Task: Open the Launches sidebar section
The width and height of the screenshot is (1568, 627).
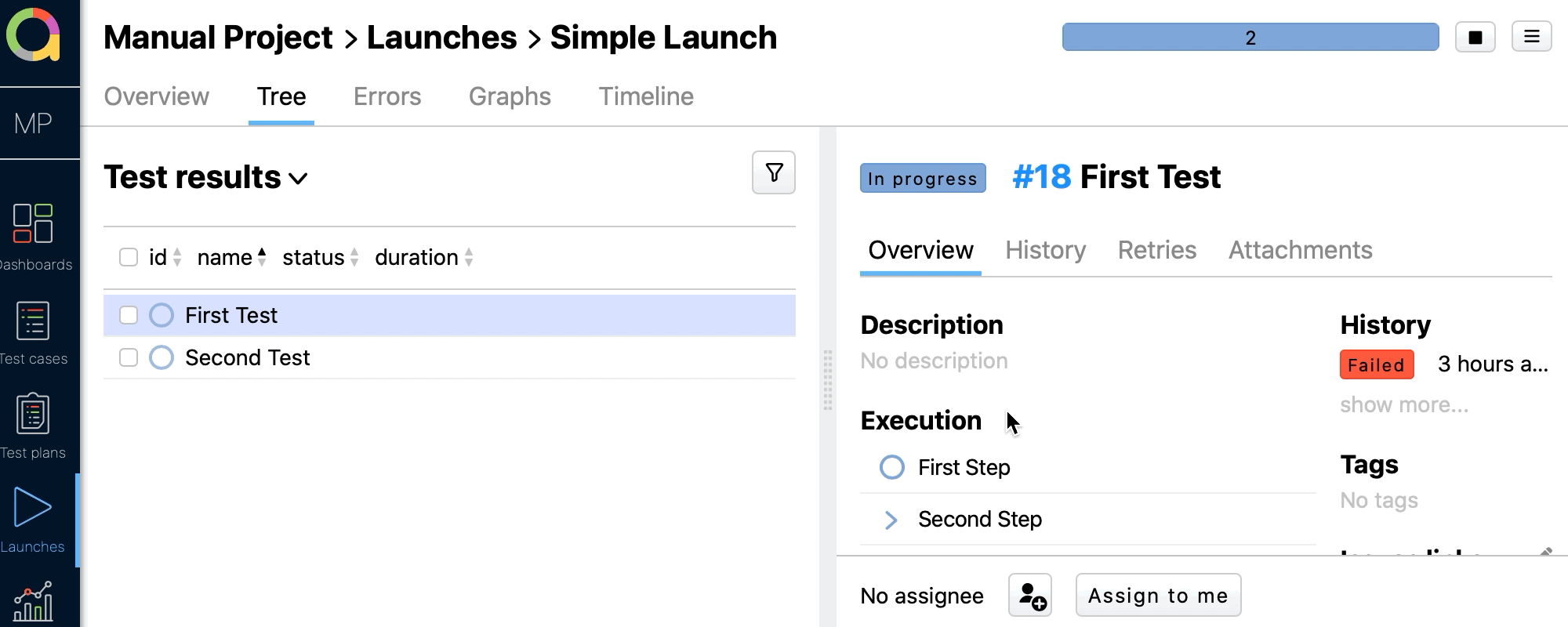Action: 31,509
